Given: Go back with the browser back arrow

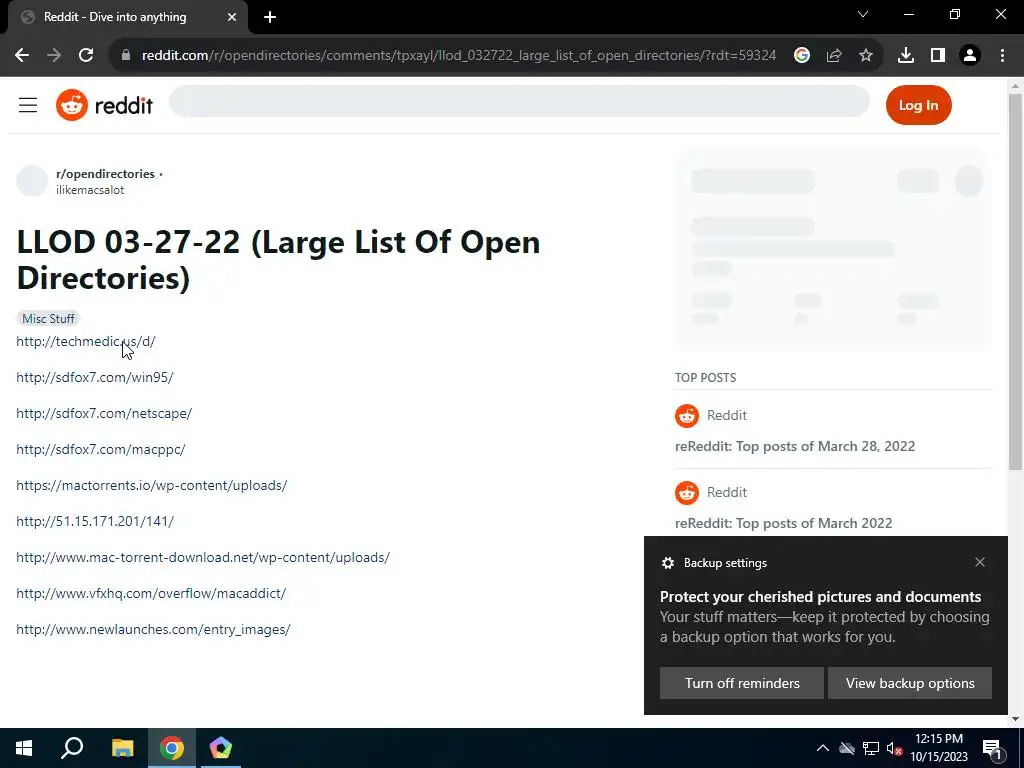Looking at the screenshot, I should click(22, 56).
